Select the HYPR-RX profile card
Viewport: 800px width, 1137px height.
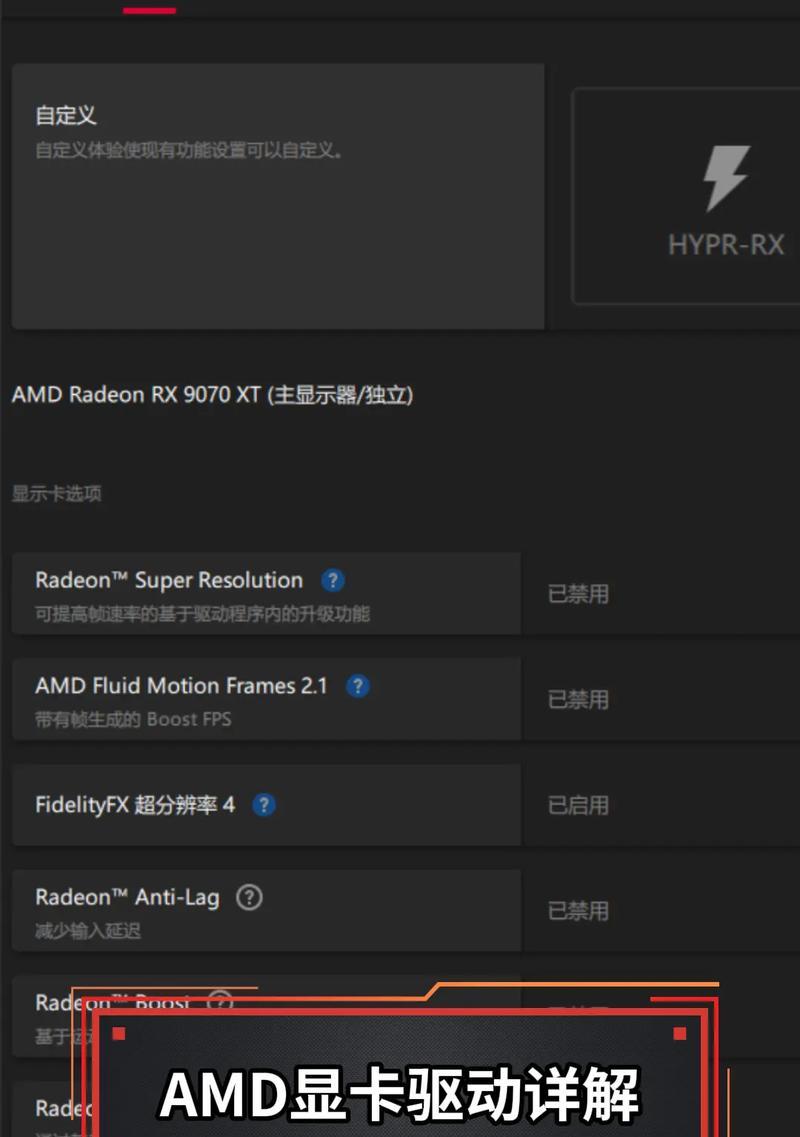686,196
